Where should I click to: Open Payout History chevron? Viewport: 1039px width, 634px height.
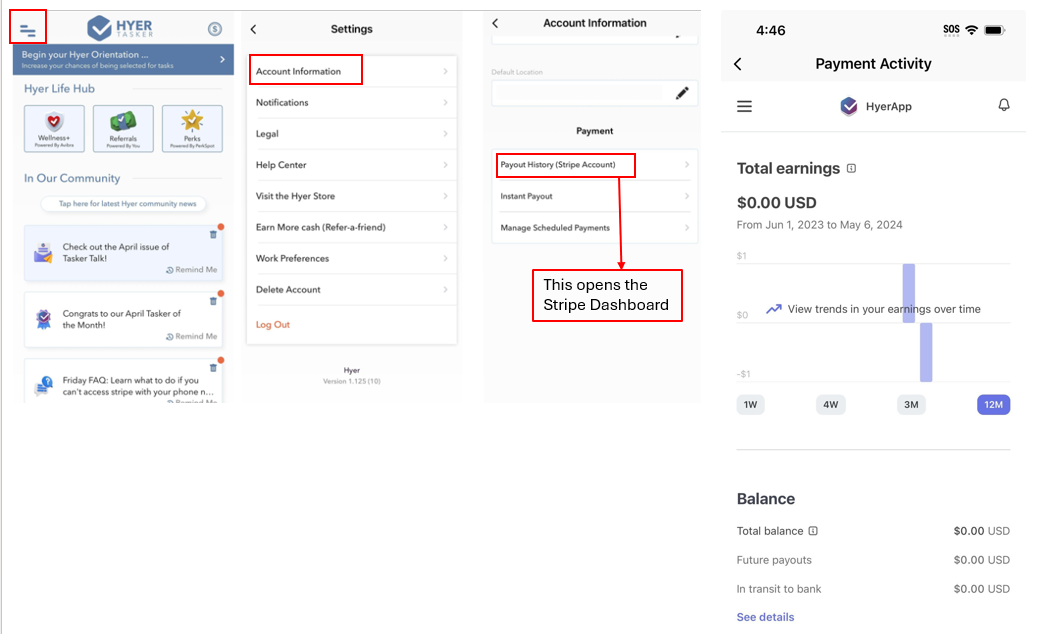pyautogui.click(x=686, y=165)
